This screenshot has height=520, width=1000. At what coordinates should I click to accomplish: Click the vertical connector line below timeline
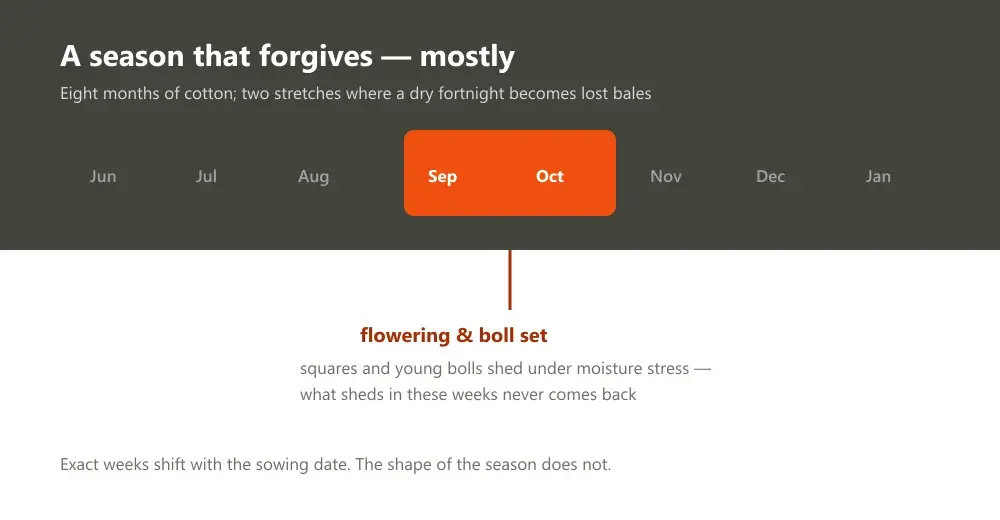point(510,279)
